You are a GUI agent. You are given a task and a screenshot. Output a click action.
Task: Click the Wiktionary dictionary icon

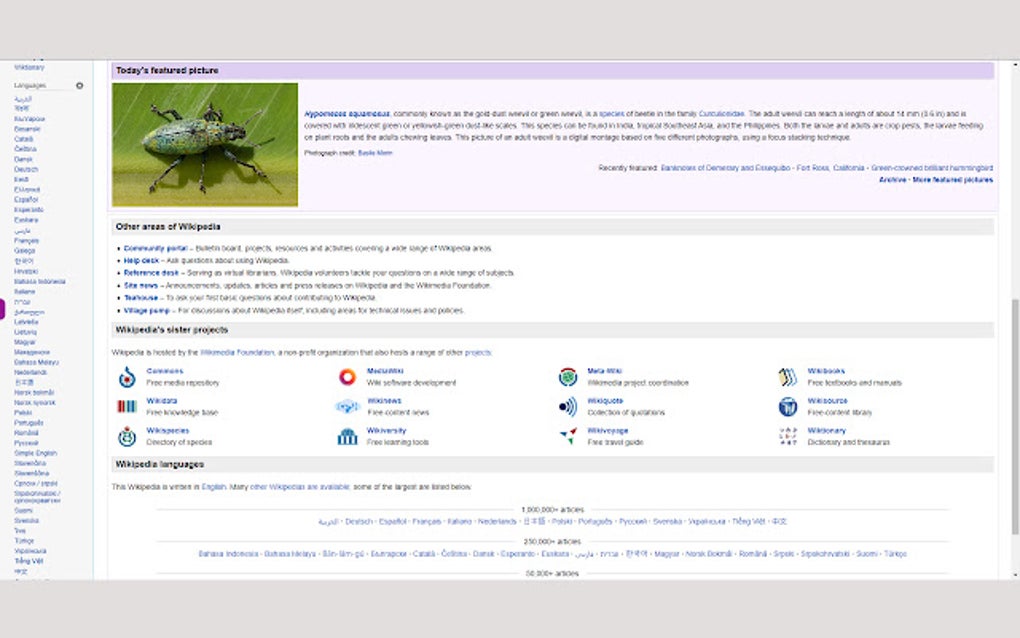pyautogui.click(x=787, y=436)
